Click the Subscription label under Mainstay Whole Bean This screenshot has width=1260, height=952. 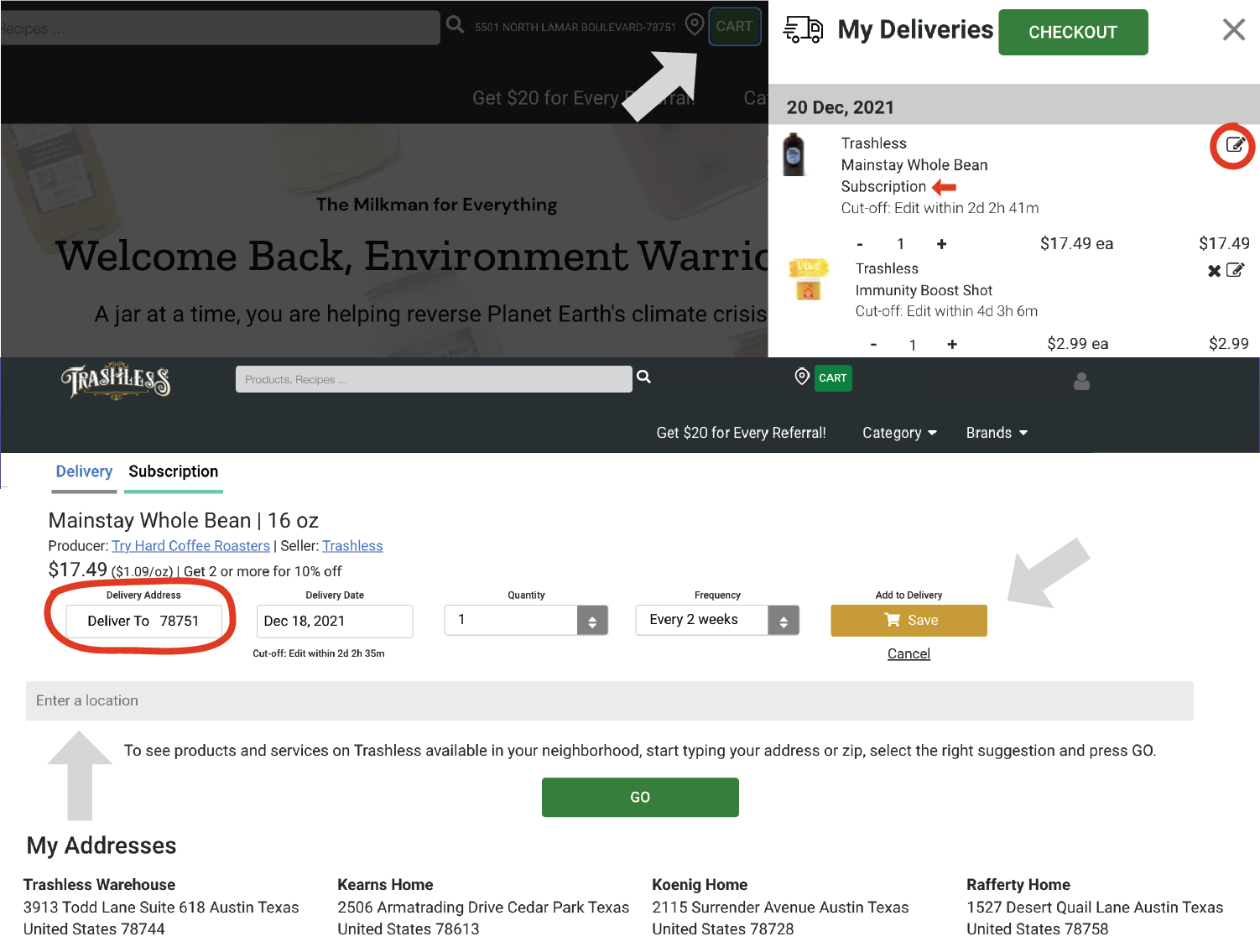(883, 186)
